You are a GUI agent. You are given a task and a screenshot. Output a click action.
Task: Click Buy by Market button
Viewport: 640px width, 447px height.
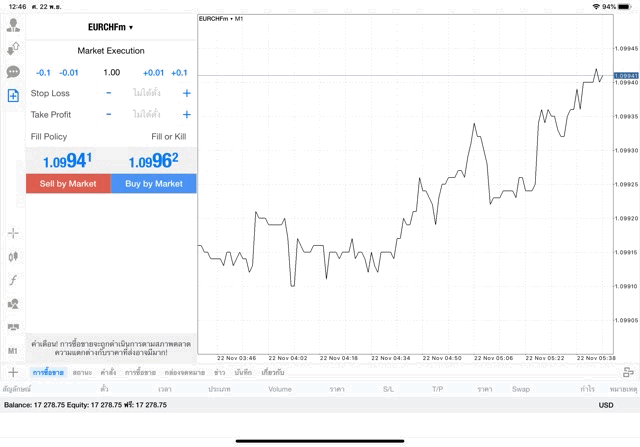coord(154,184)
